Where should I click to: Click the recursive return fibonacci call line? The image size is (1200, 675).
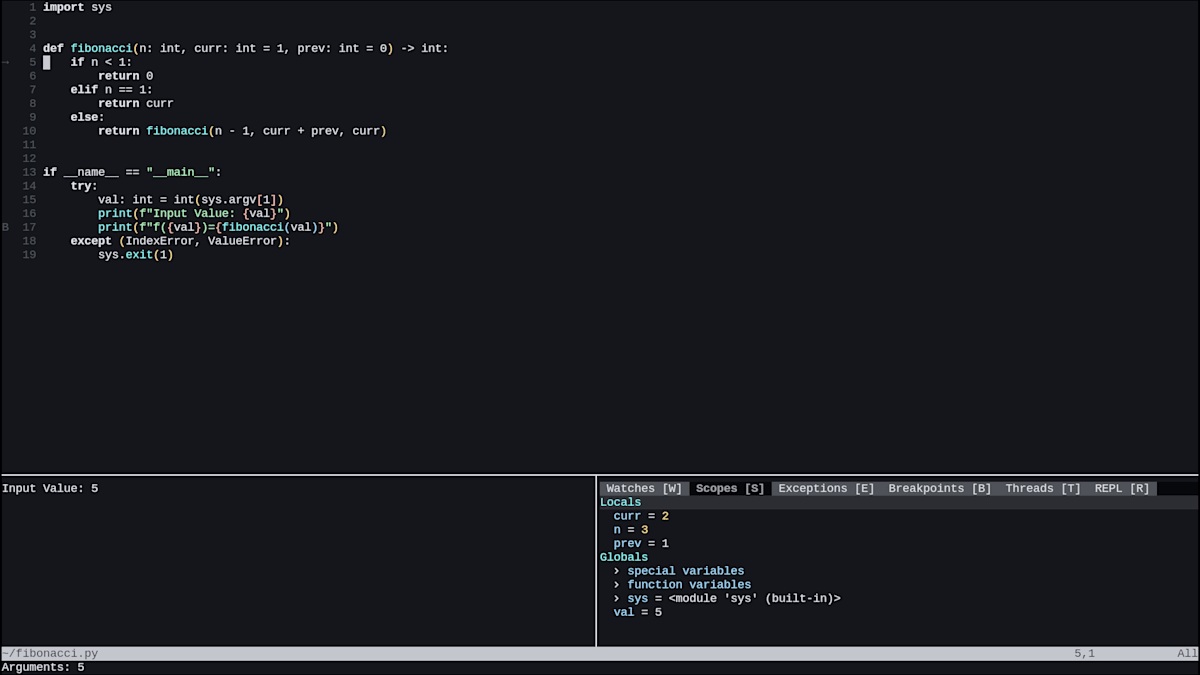pyautogui.click(x=242, y=132)
